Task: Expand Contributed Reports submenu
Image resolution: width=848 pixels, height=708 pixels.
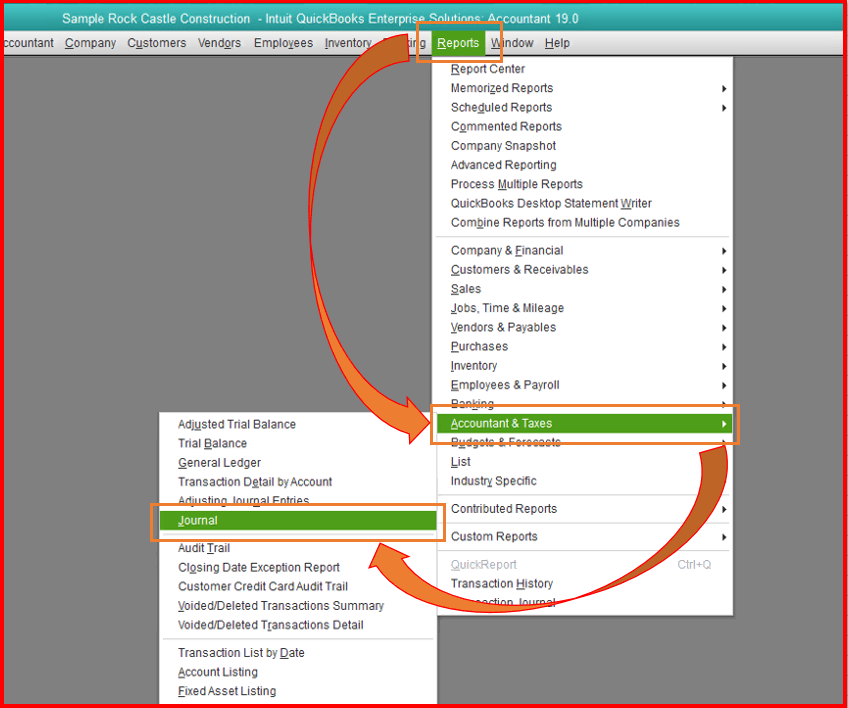Action: point(584,509)
